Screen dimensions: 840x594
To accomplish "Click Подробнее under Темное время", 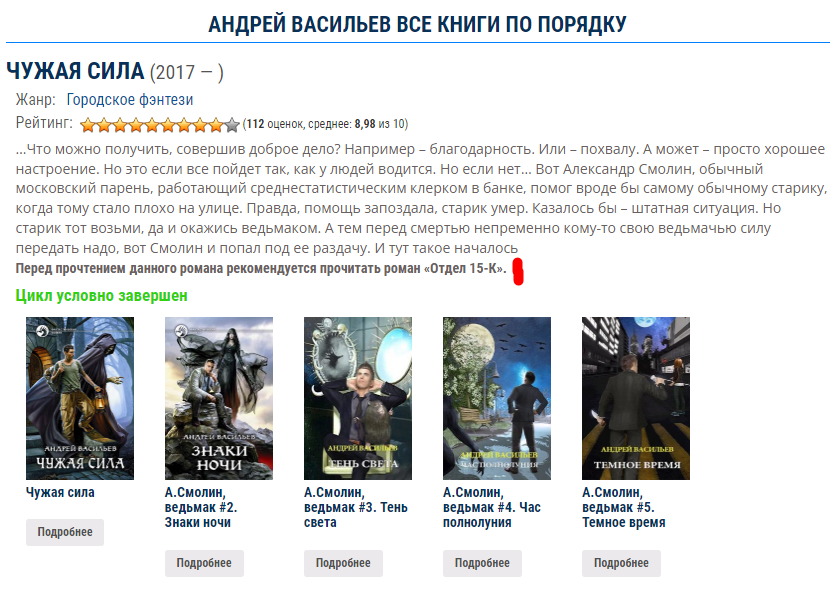I will (x=621, y=563).
